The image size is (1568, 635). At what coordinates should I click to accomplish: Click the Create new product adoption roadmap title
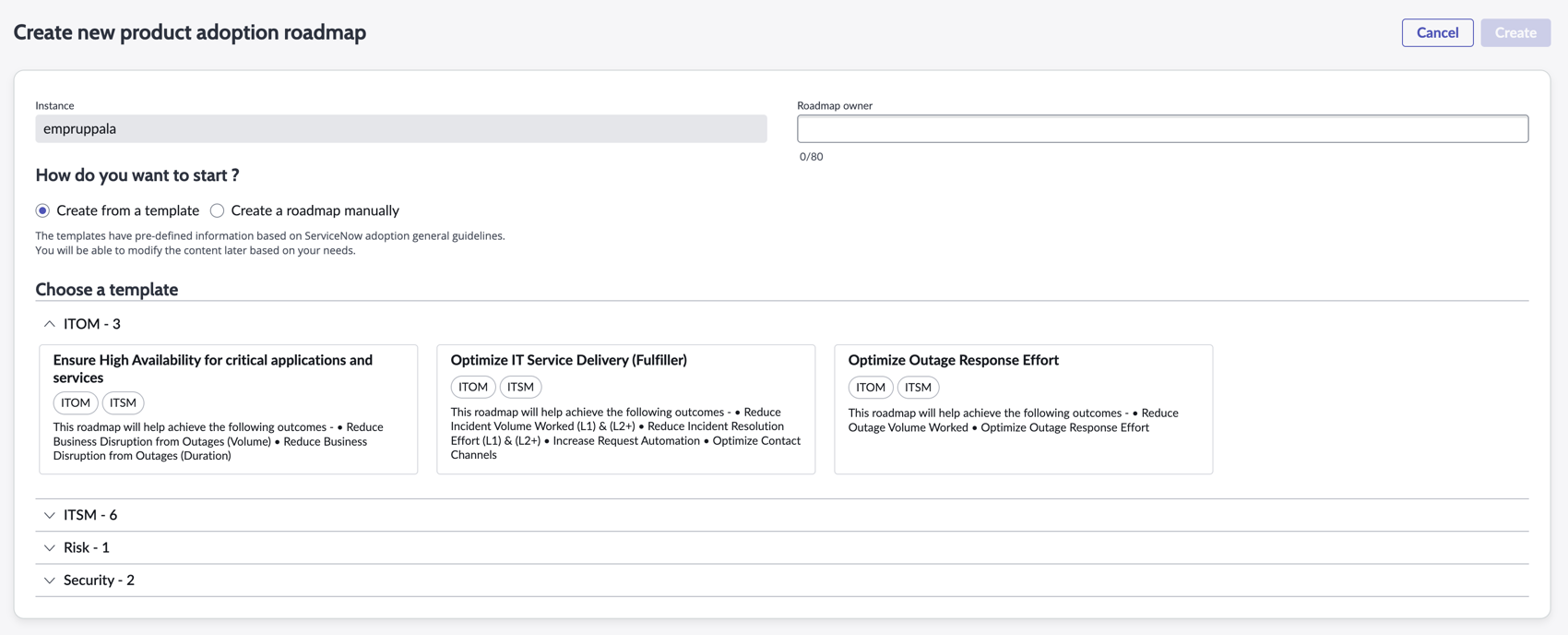pyautogui.click(x=190, y=32)
